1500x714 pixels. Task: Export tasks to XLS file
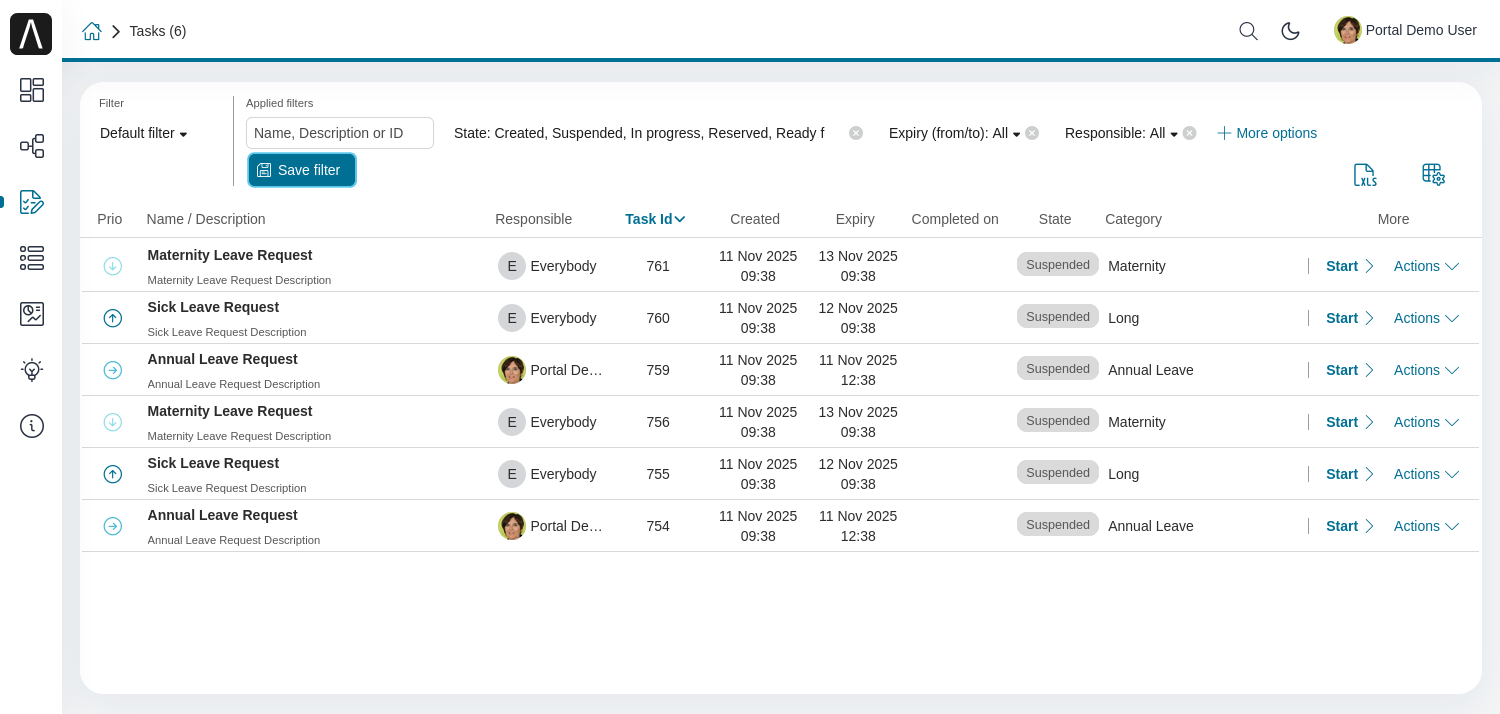(1365, 175)
